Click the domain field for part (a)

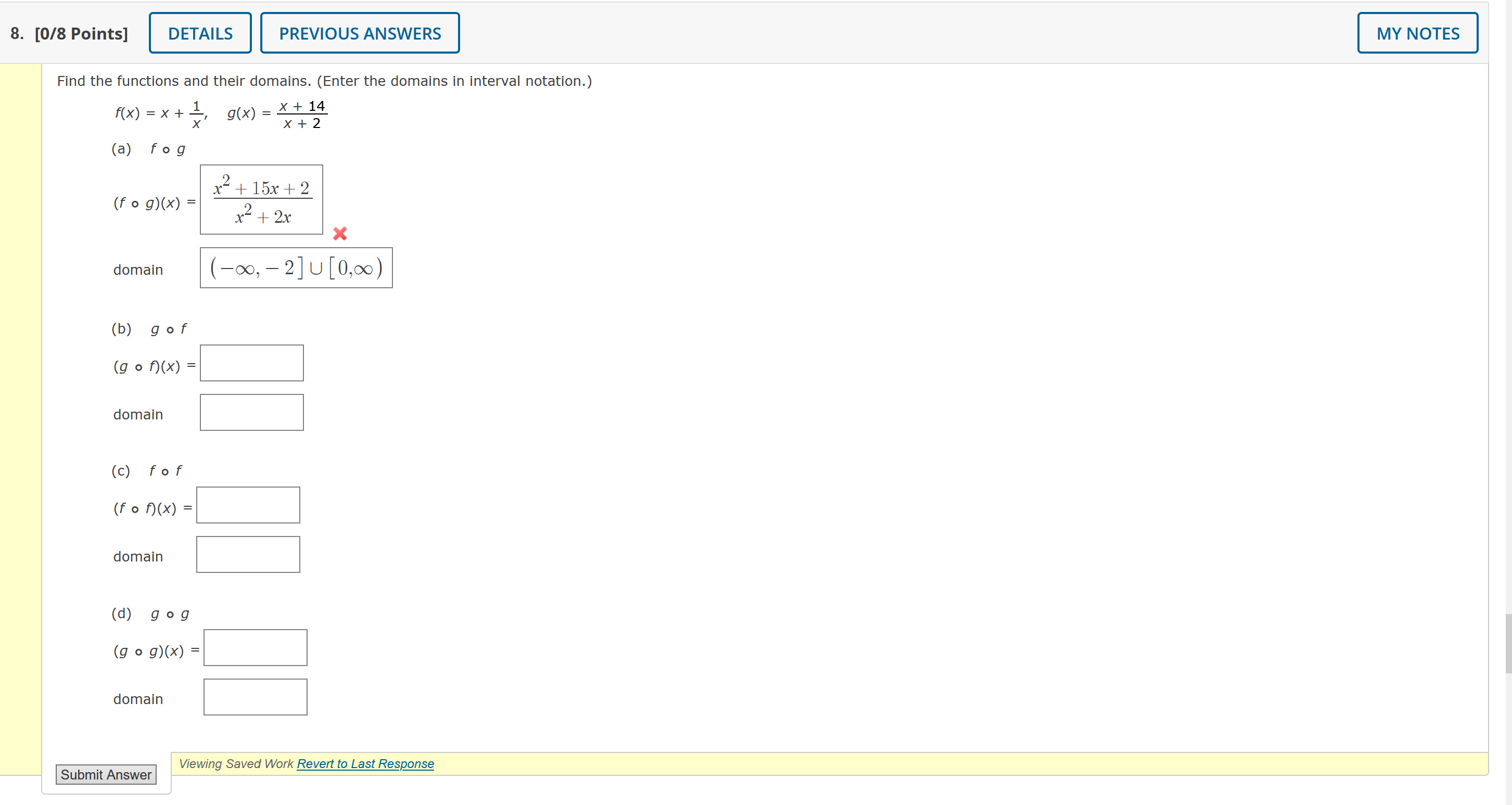(x=296, y=268)
